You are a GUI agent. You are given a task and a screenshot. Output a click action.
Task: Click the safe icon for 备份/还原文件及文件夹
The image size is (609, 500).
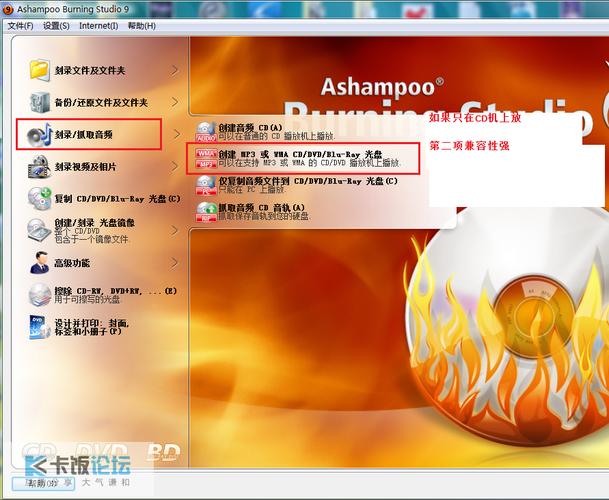tap(40, 102)
